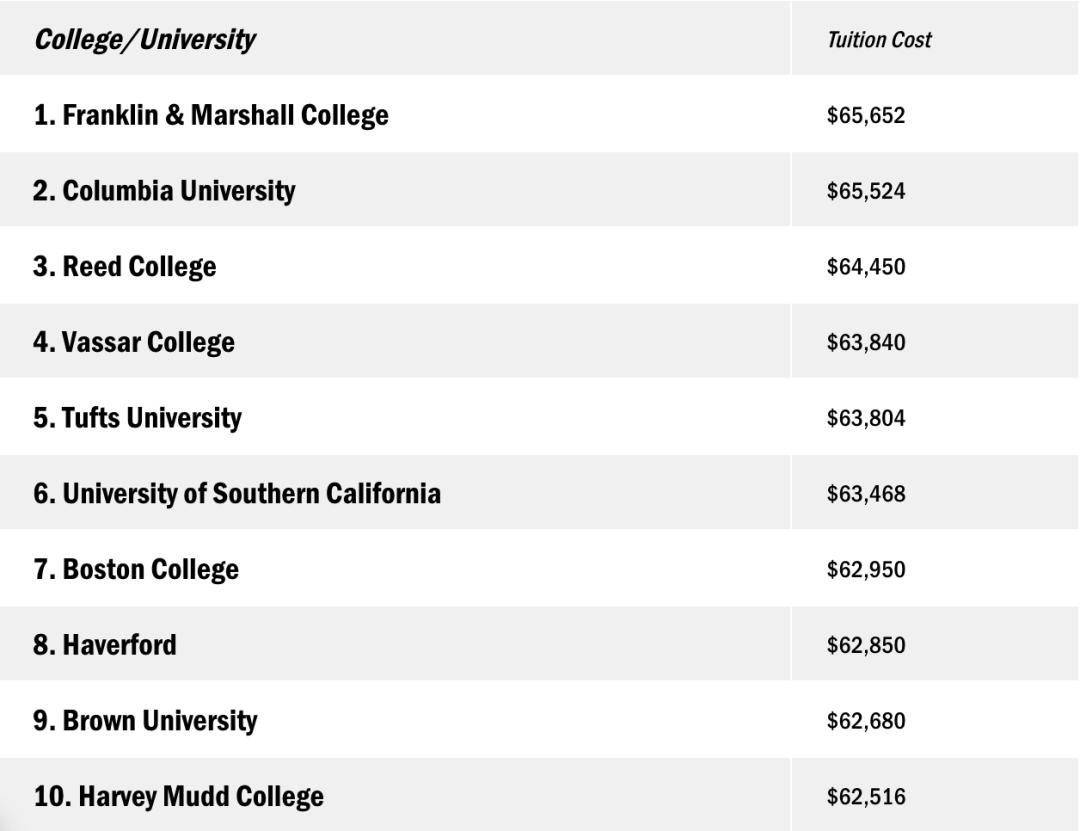This screenshot has width=1080, height=831.
Task: Click the $65,524 tuition value
Action: click(x=866, y=191)
